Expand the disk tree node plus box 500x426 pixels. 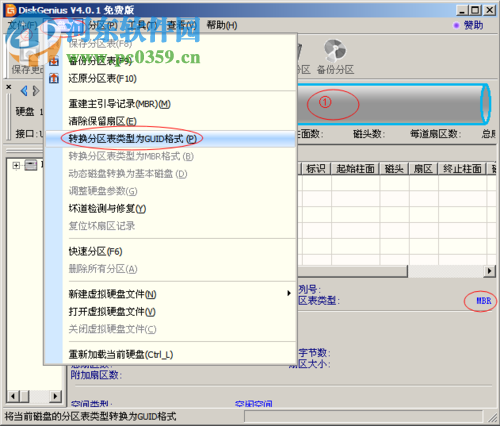pos(16,165)
